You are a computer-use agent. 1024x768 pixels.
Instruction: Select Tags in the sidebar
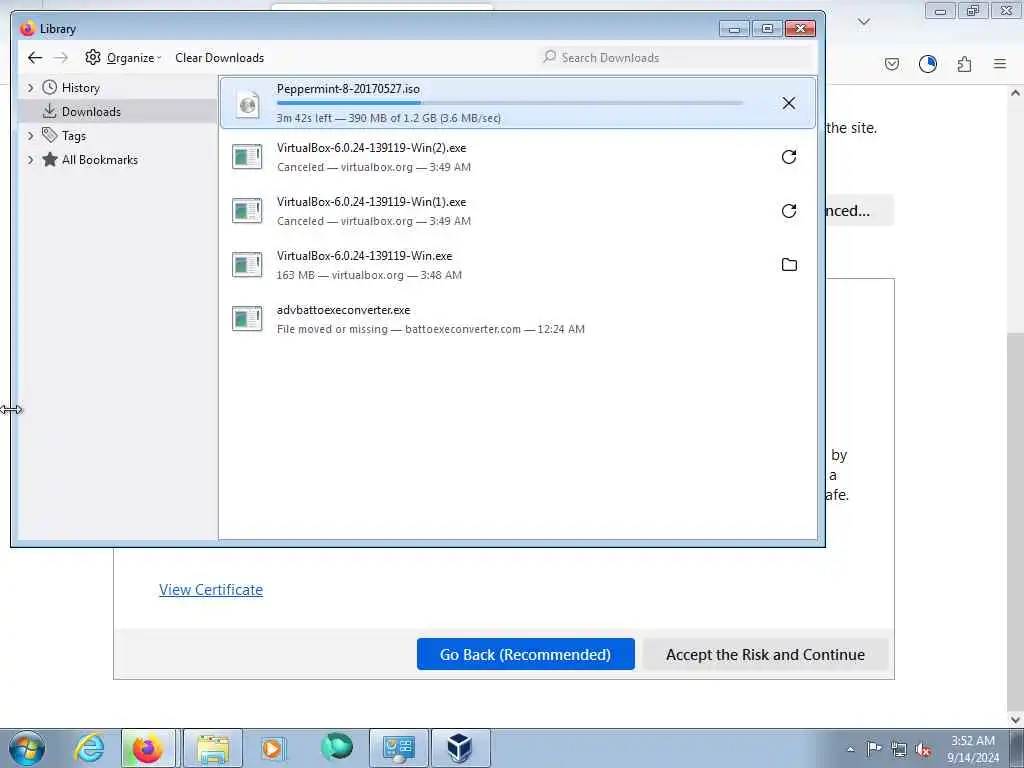74,136
